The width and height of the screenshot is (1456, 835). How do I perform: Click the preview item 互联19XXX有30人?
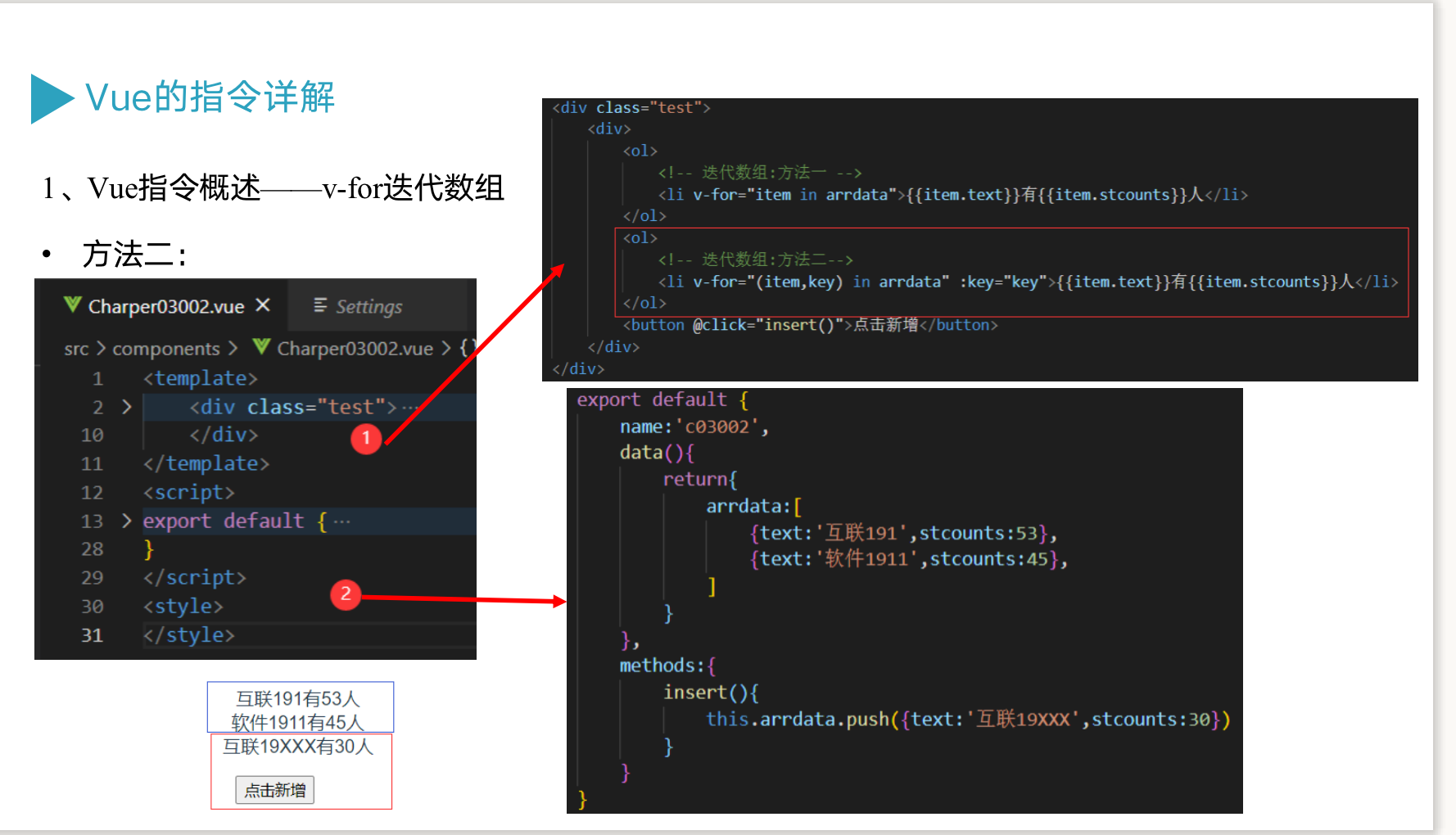coord(298,746)
